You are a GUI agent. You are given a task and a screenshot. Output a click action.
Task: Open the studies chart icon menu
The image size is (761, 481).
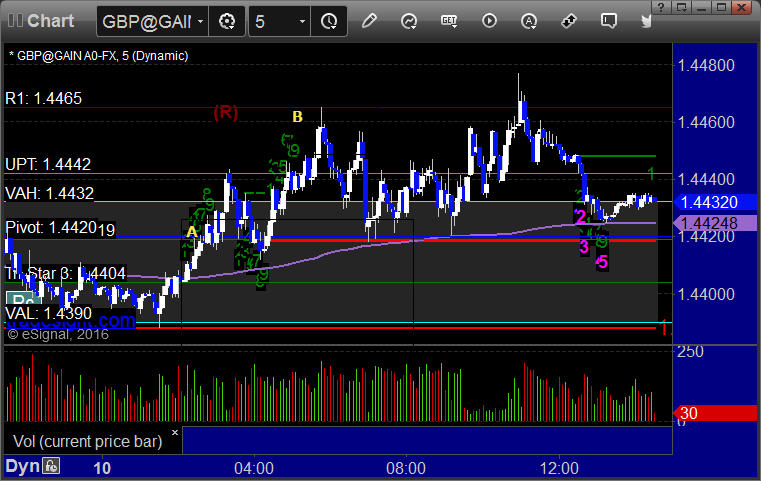click(409, 21)
